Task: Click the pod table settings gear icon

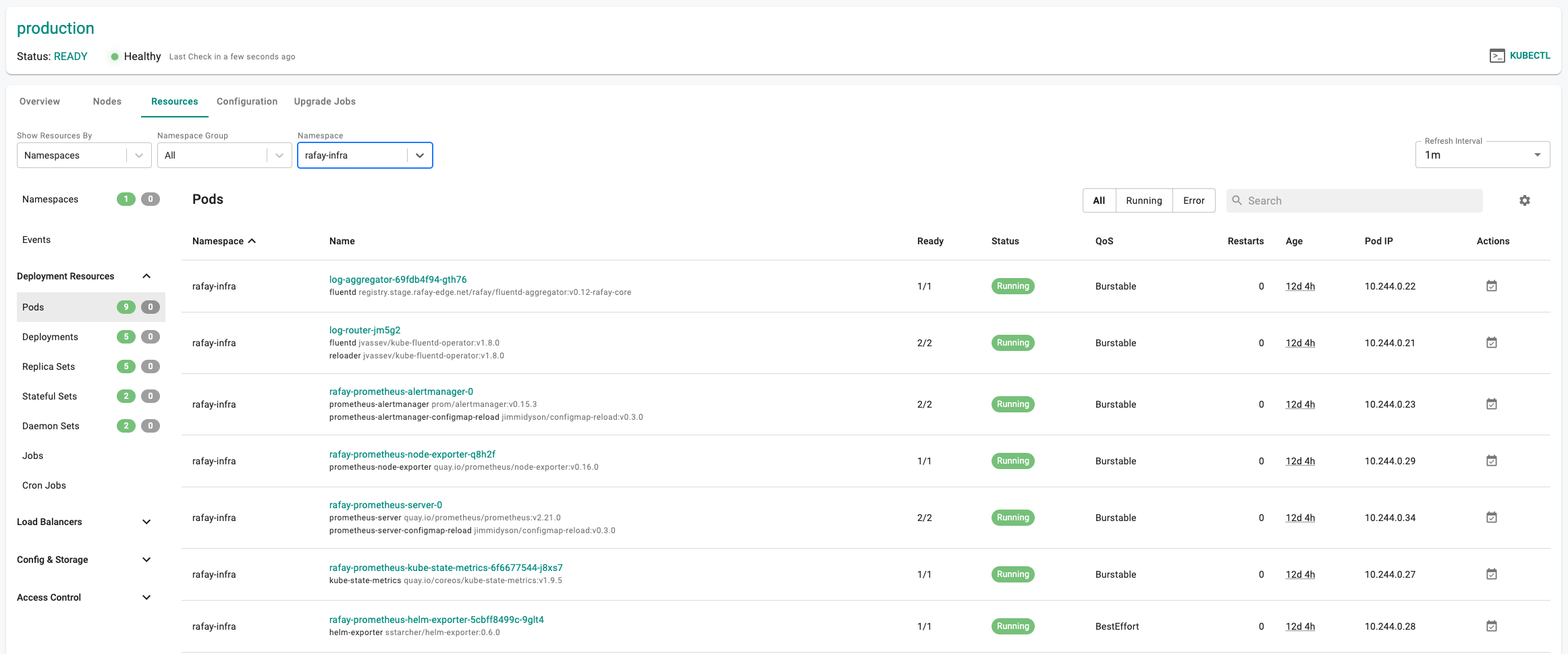Action: point(1525,200)
